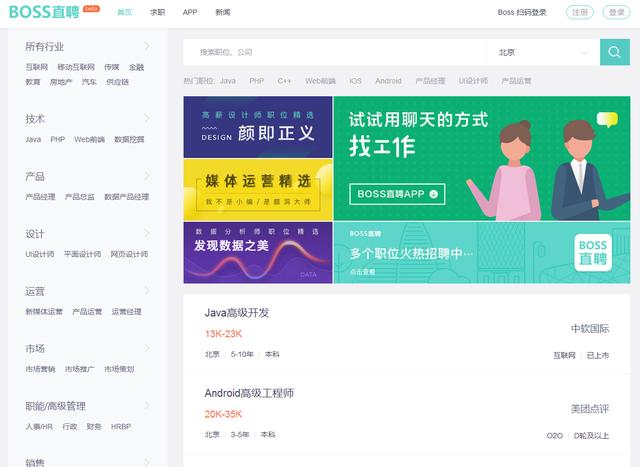This screenshot has width=640, height=467.
Task: Open the APP nav tab
Action: [190, 12]
